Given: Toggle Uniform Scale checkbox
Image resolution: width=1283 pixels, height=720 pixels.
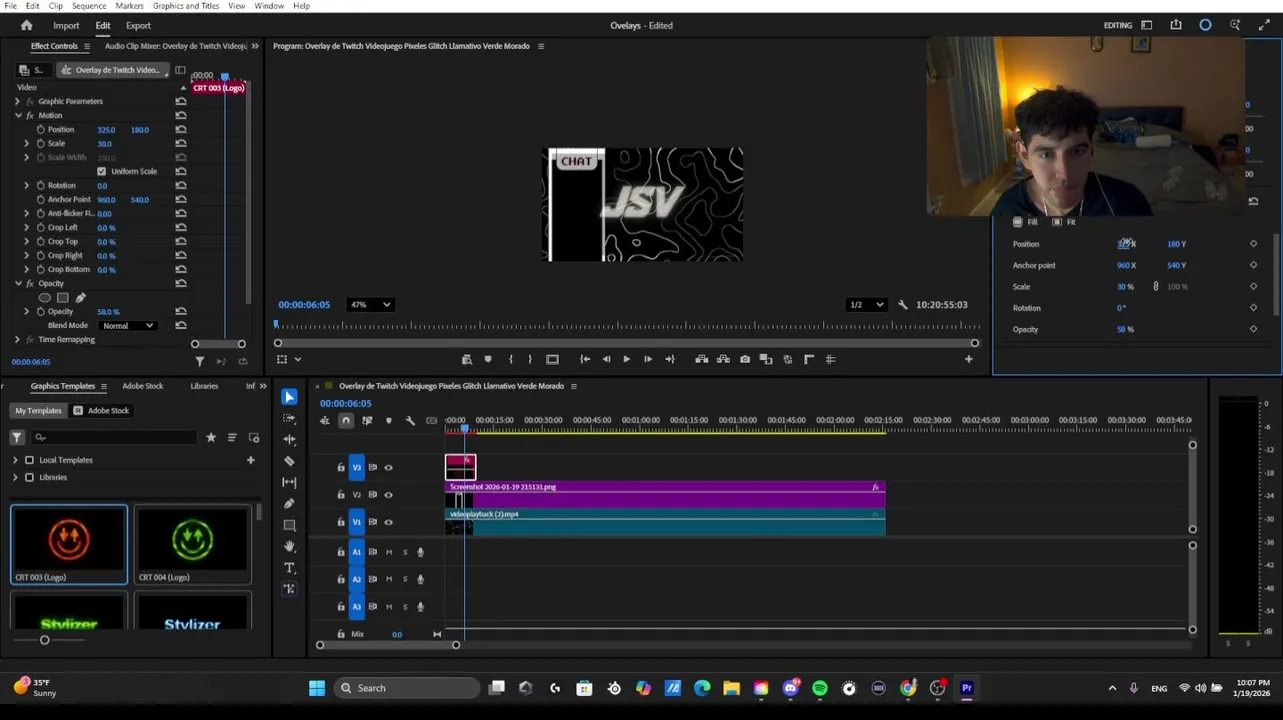Looking at the screenshot, I should pyautogui.click(x=101, y=171).
